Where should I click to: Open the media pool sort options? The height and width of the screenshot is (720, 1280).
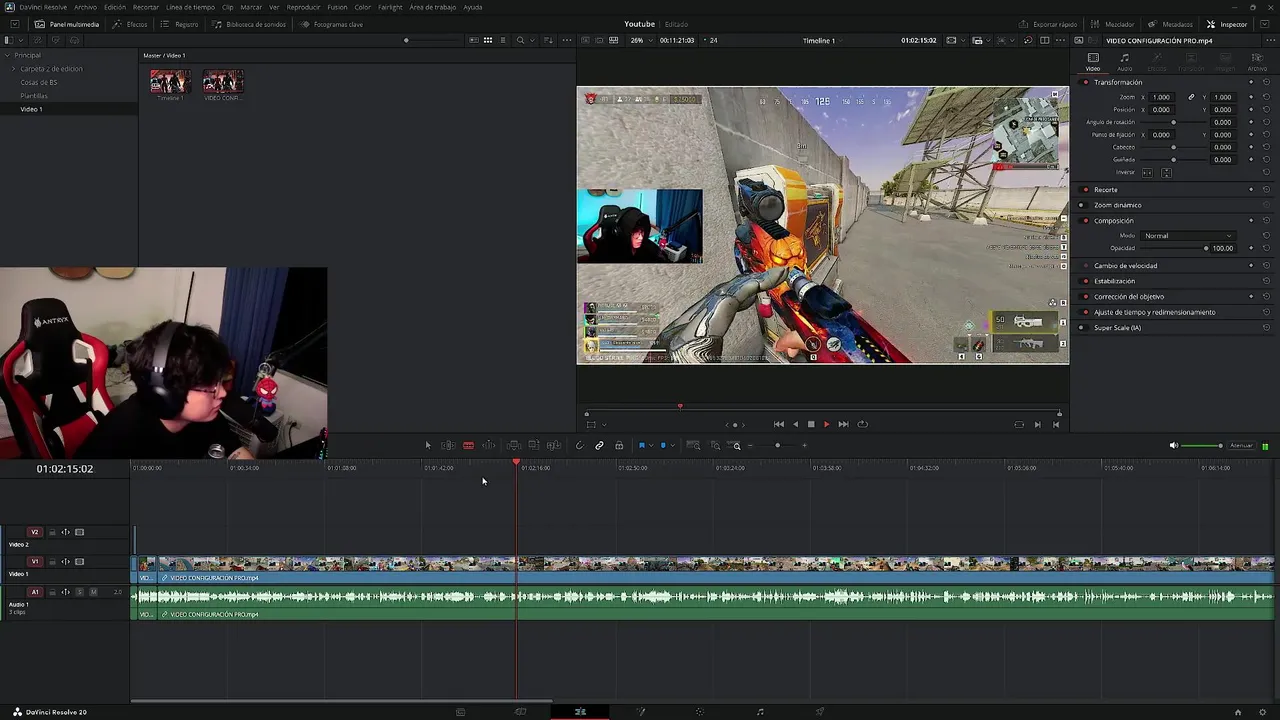coord(549,40)
